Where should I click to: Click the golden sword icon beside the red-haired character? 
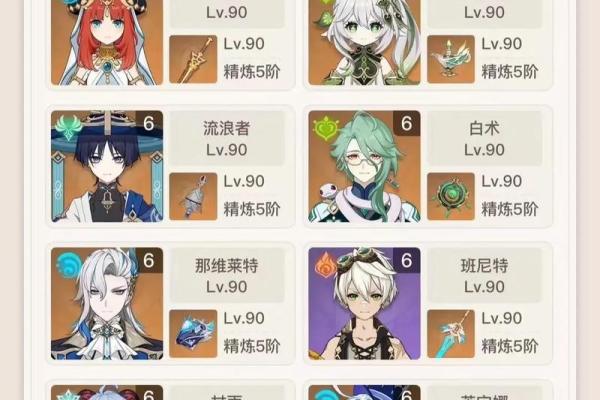pos(193,59)
